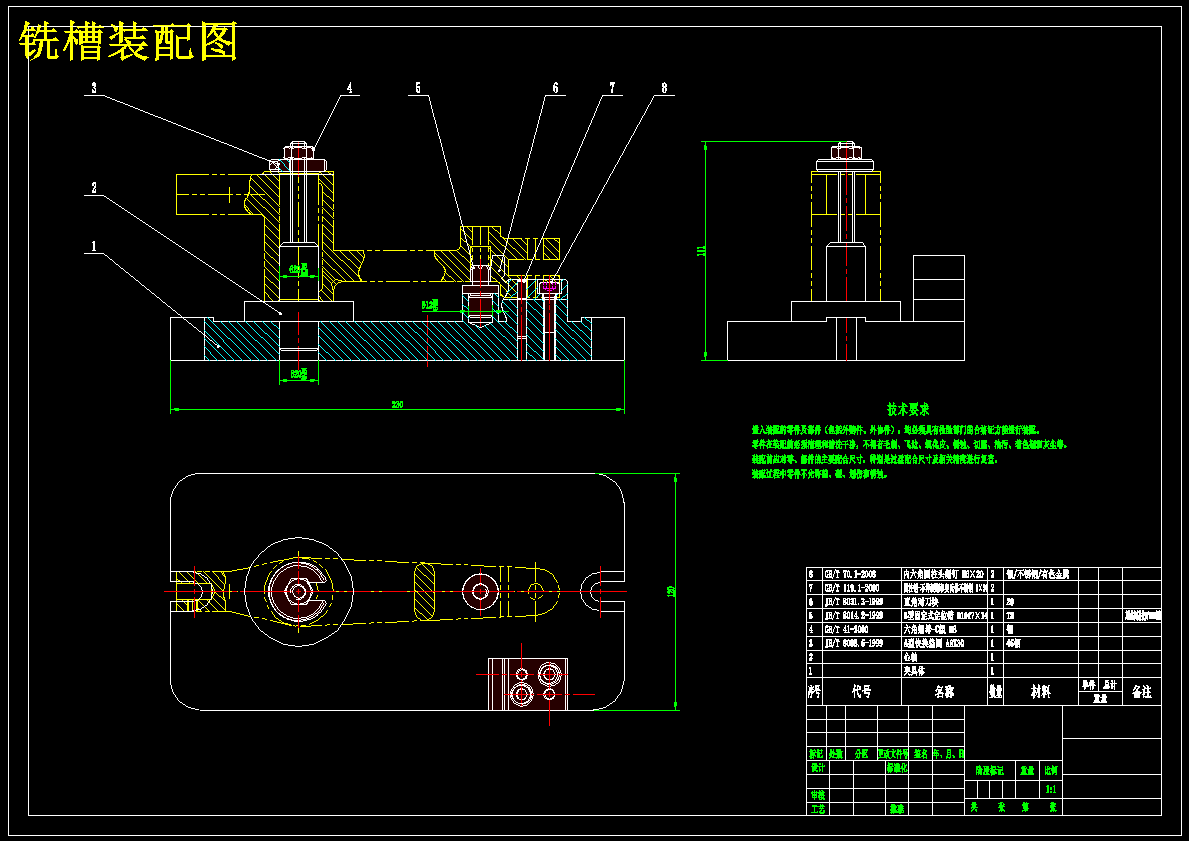The width and height of the screenshot is (1189, 841).
Task: Click the 序号 column header in parts list
Action: 814,692
